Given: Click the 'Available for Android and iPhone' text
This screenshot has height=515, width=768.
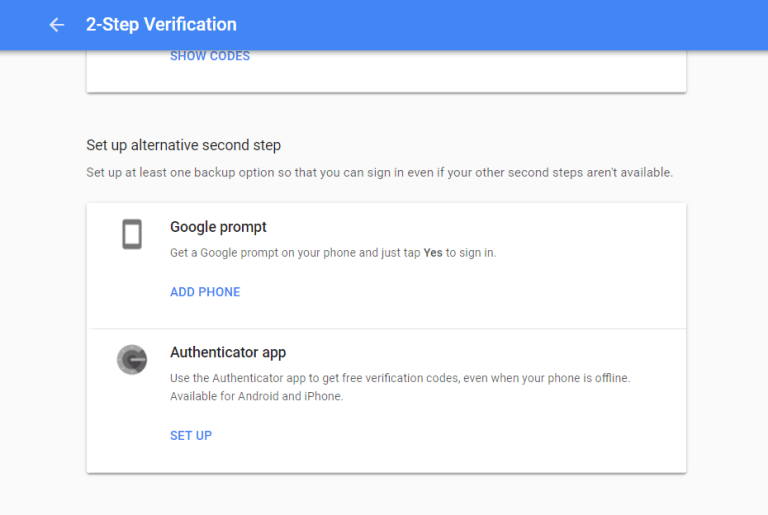Looking at the screenshot, I should coord(256,396).
